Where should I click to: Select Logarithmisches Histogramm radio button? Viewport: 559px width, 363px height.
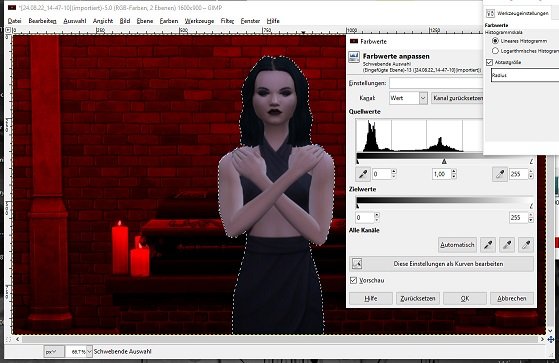(x=495, y=51)
